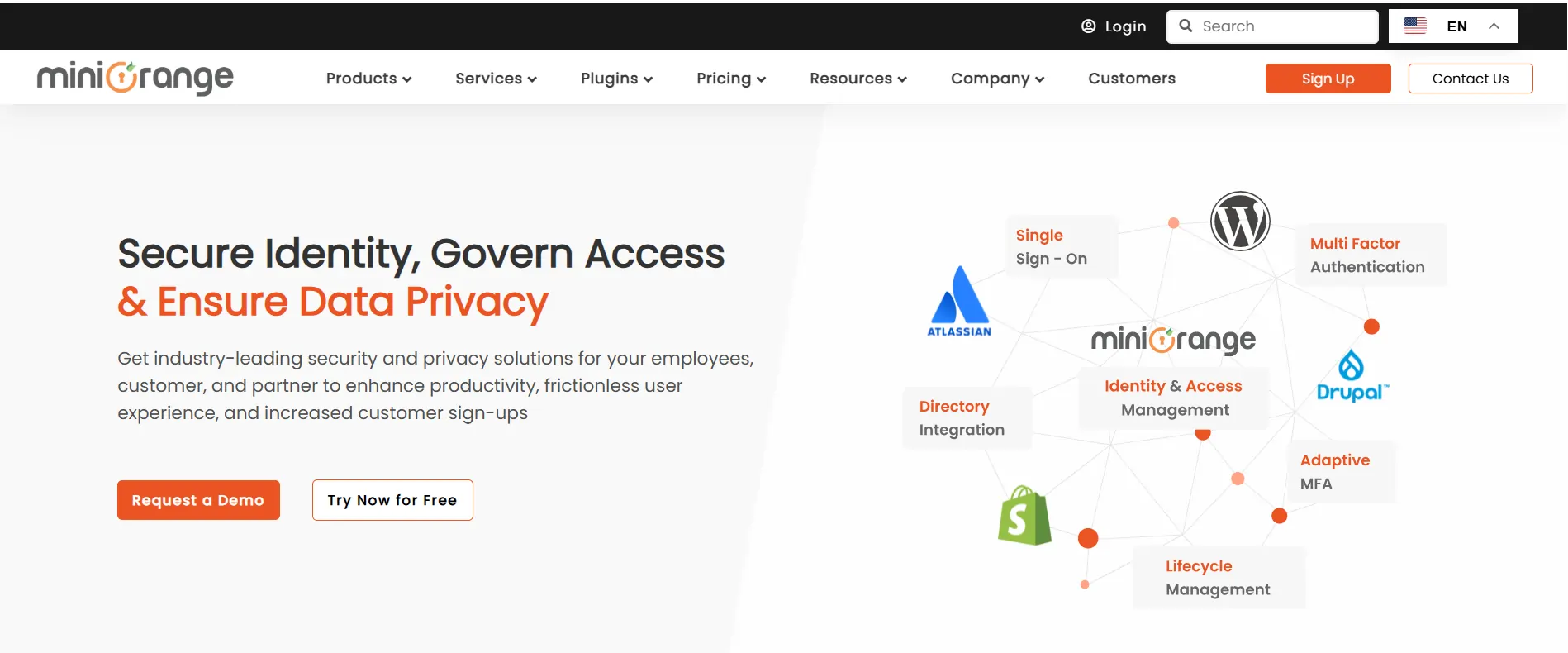Open the Resources menu

click(858, 79)
